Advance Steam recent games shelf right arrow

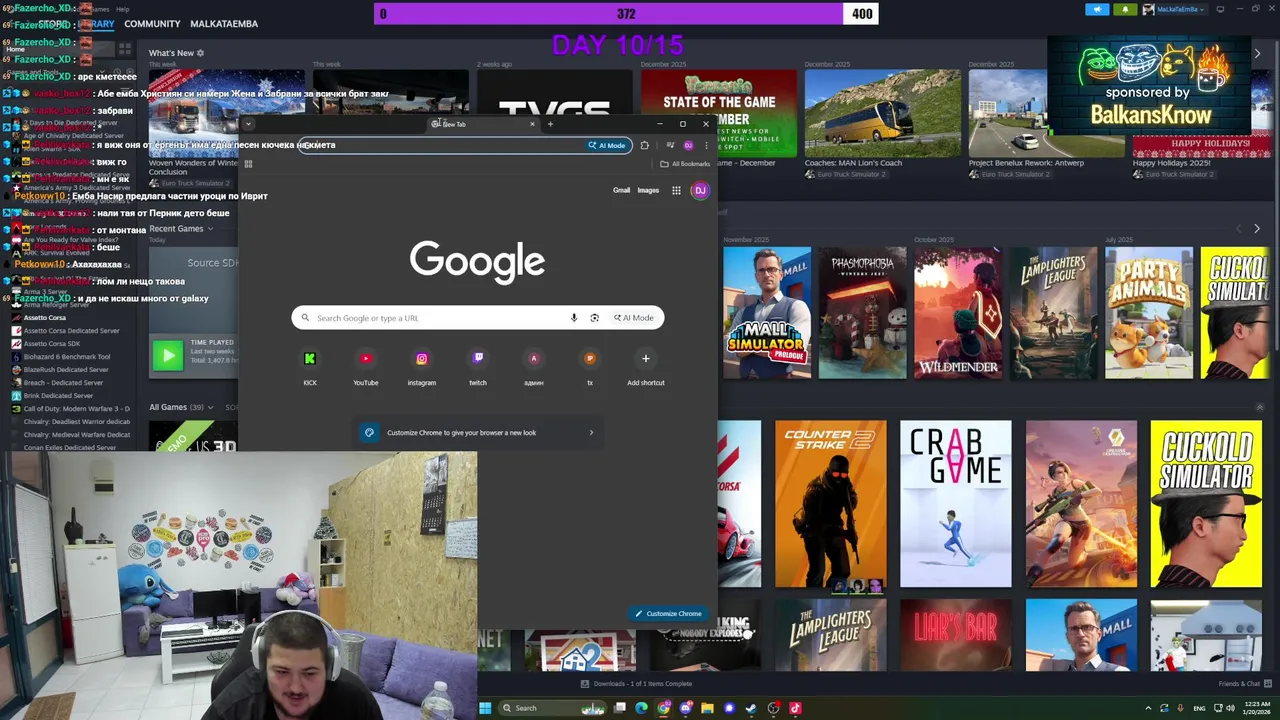pyautogui.click(x=1257, y=229)
